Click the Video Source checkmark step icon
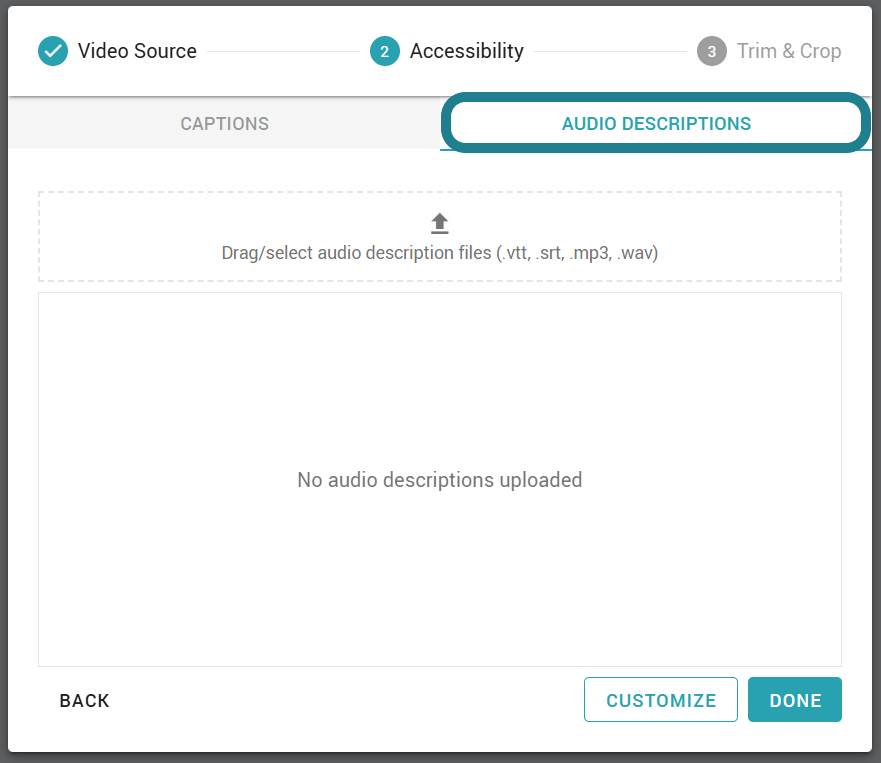This screenshot has height=763, width=881. tap(53, 51)
